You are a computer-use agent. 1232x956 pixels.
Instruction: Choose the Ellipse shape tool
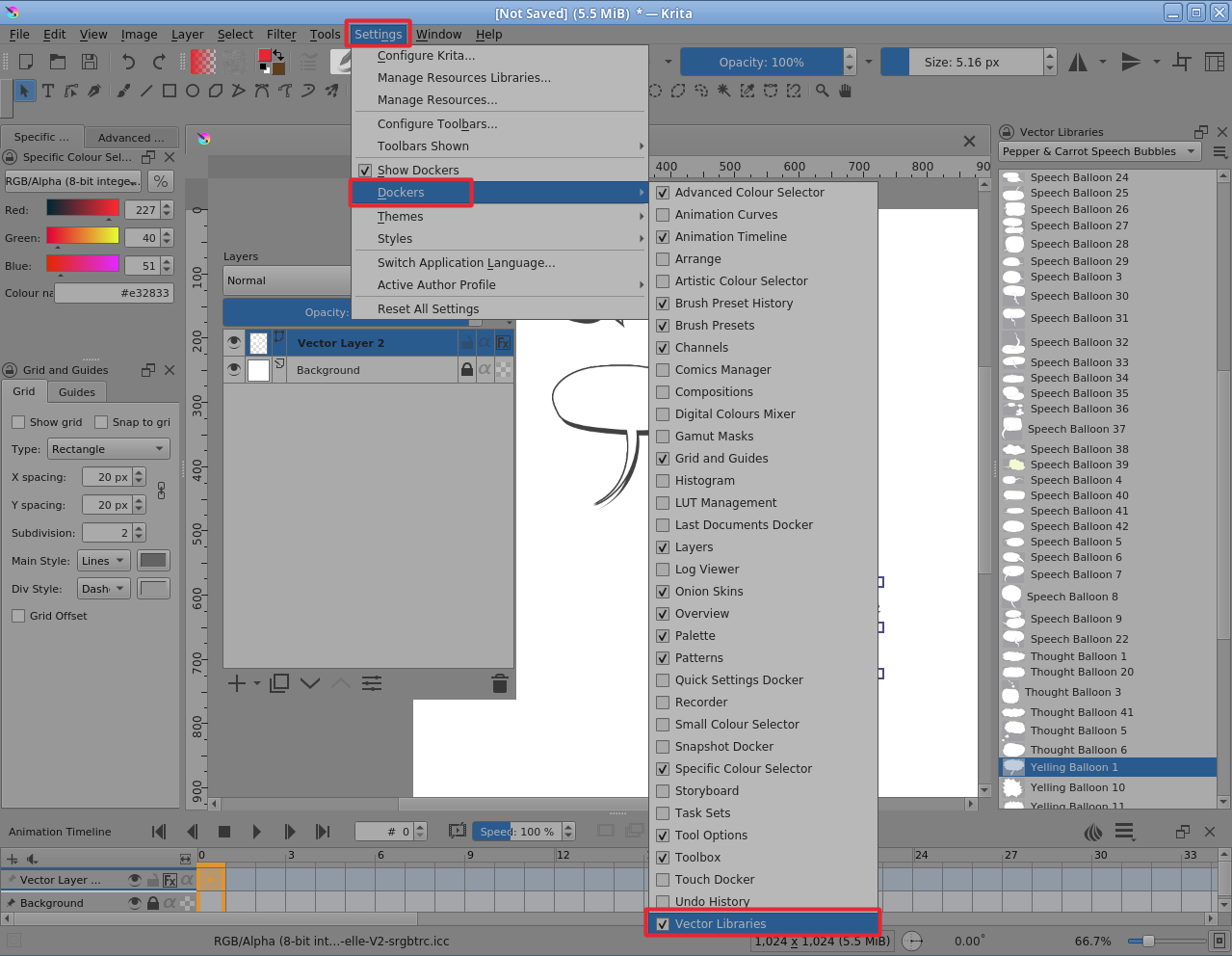point(193,91)
